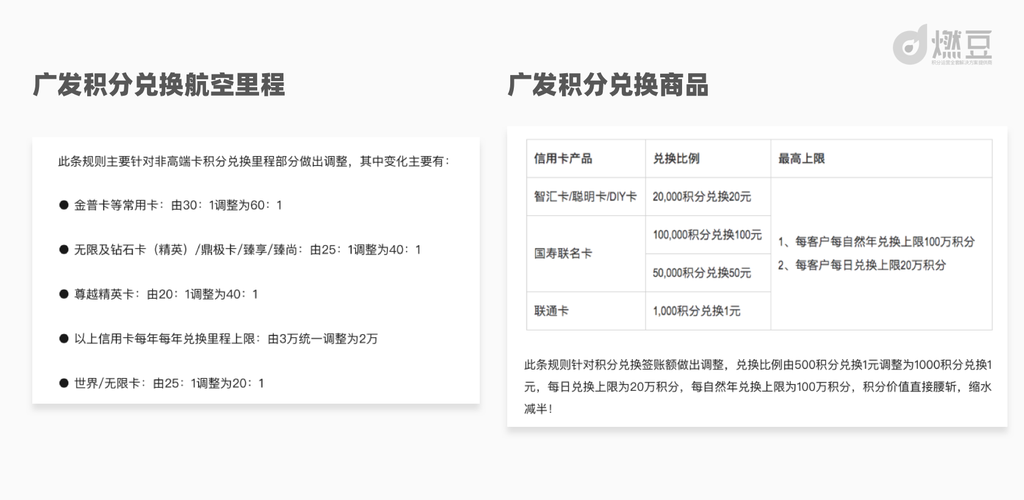Click the intro sentence starting 此条规则主要针对非高端卡

click(254, 161)
